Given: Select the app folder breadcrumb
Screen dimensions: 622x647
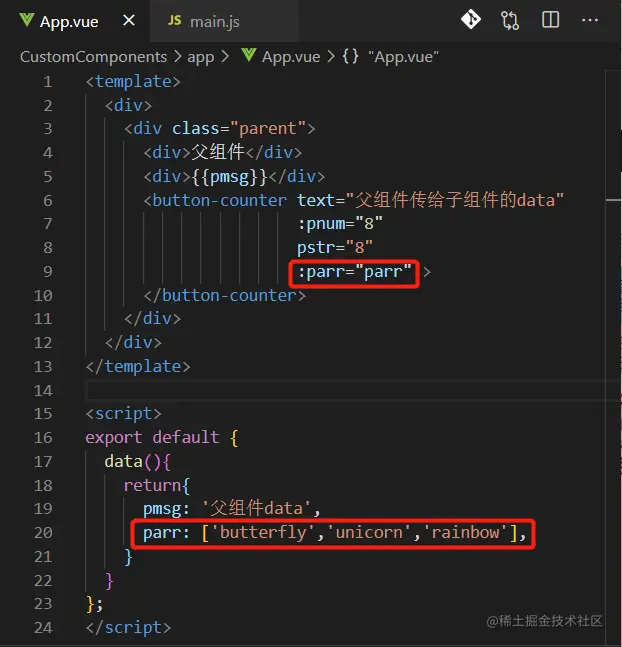Looking at the screenshot, I should click(201, 57).
